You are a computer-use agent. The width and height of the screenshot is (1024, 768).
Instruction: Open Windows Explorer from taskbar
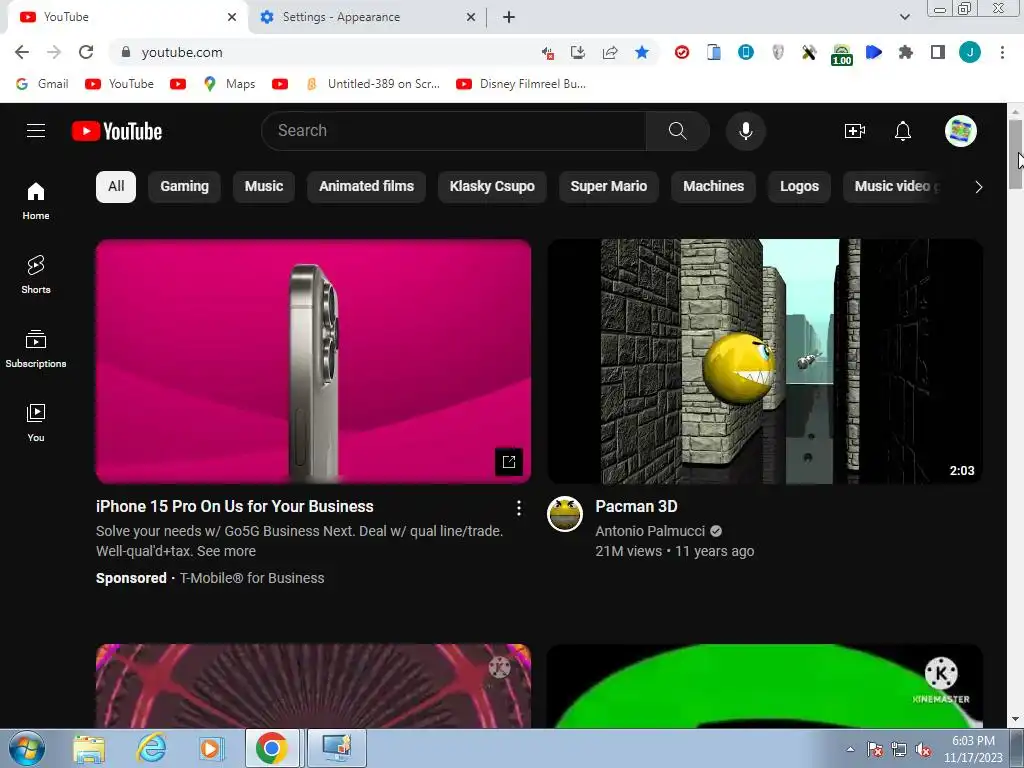89,748
